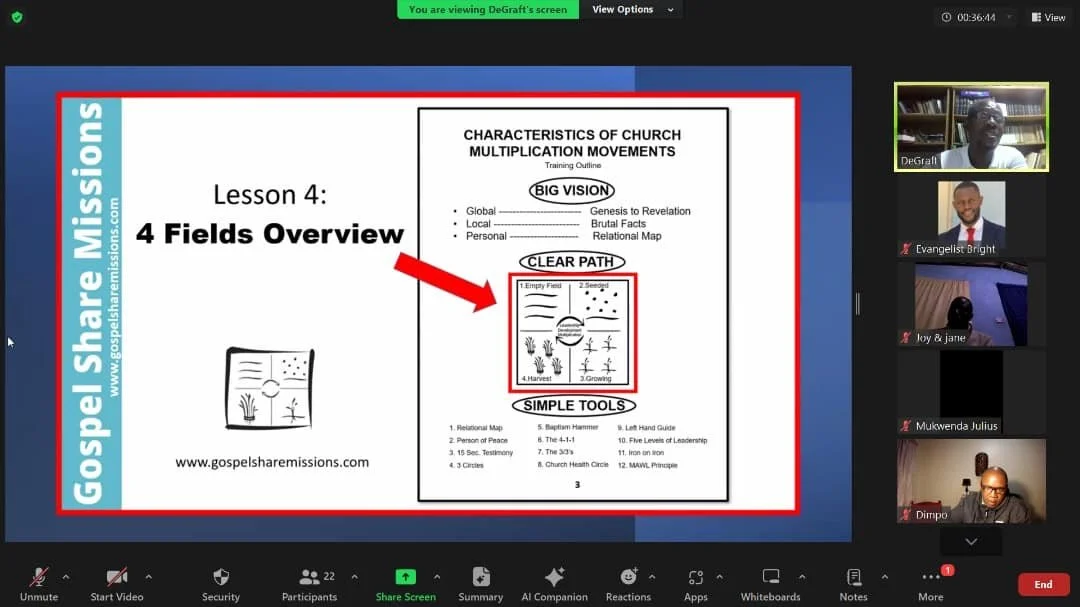
Task: Open the More menu with notification badge
Action: point(931,584)
